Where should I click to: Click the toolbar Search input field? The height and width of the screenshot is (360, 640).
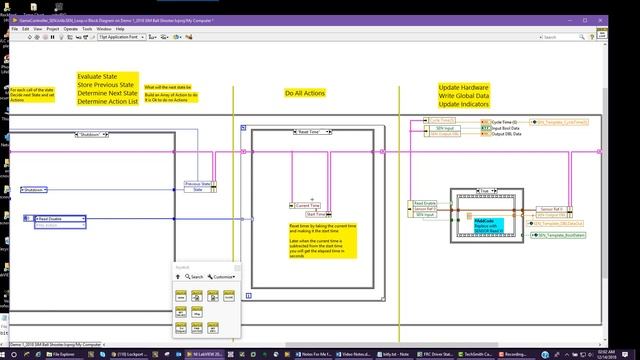[559, 37]
